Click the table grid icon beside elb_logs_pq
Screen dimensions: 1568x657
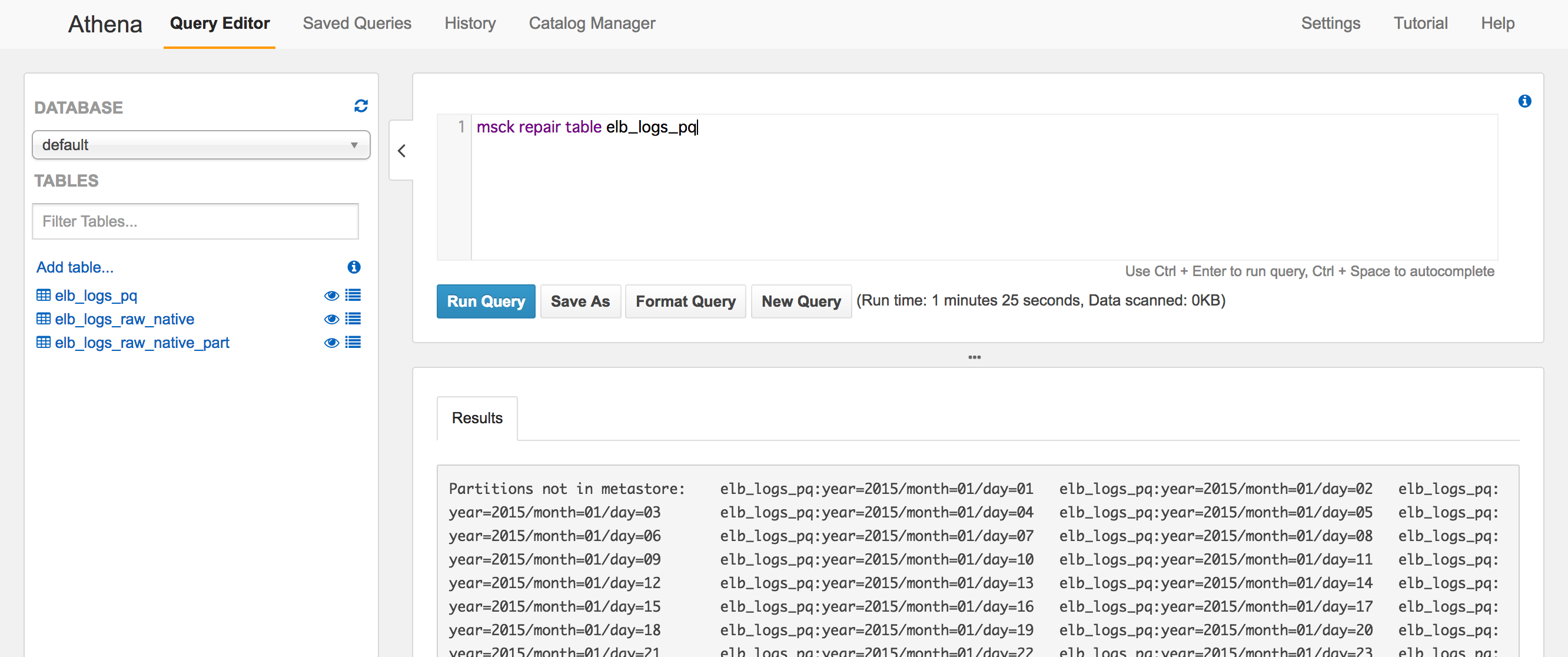point(42,296)
